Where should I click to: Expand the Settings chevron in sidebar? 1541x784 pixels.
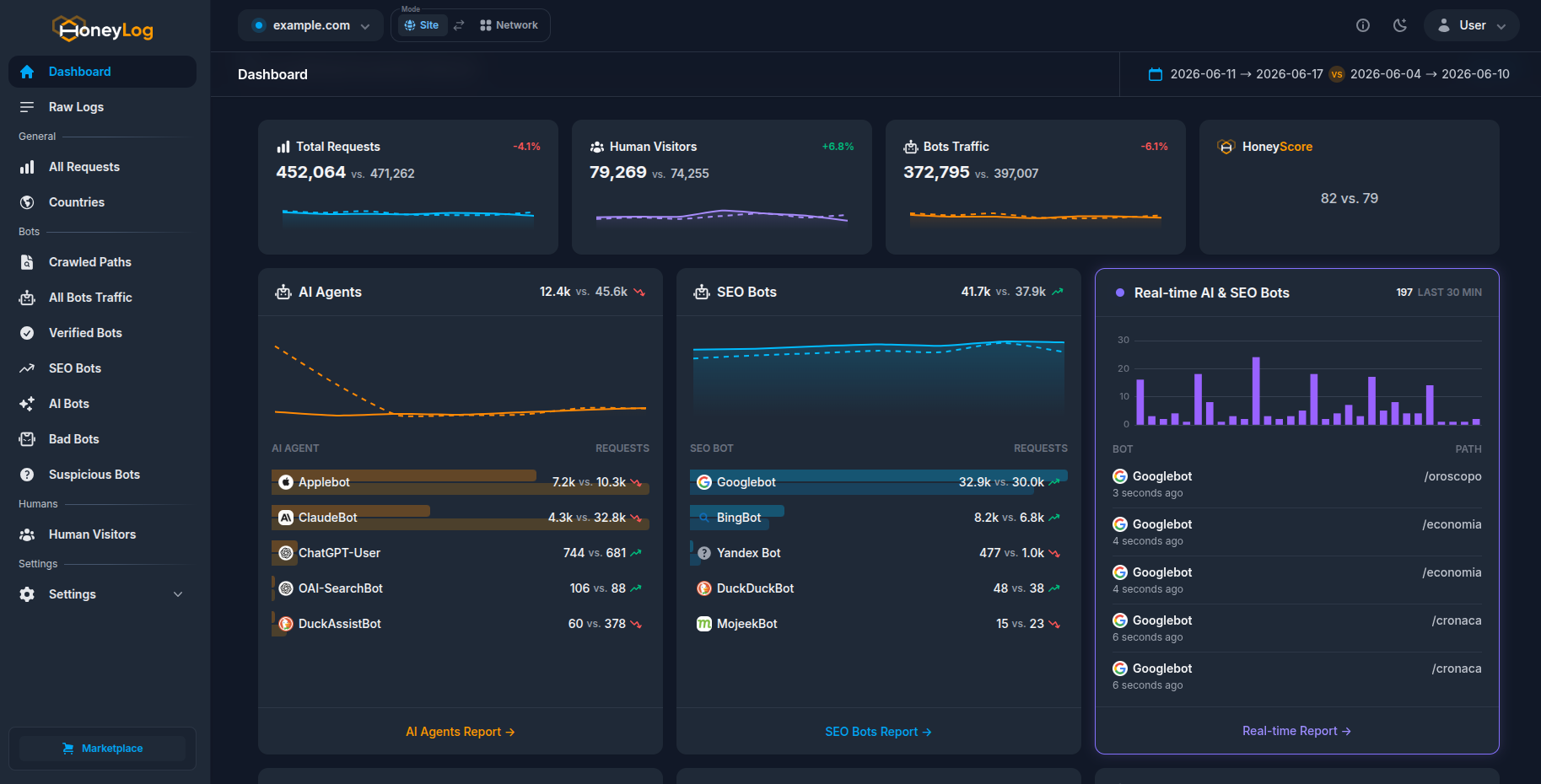point(178,594)
